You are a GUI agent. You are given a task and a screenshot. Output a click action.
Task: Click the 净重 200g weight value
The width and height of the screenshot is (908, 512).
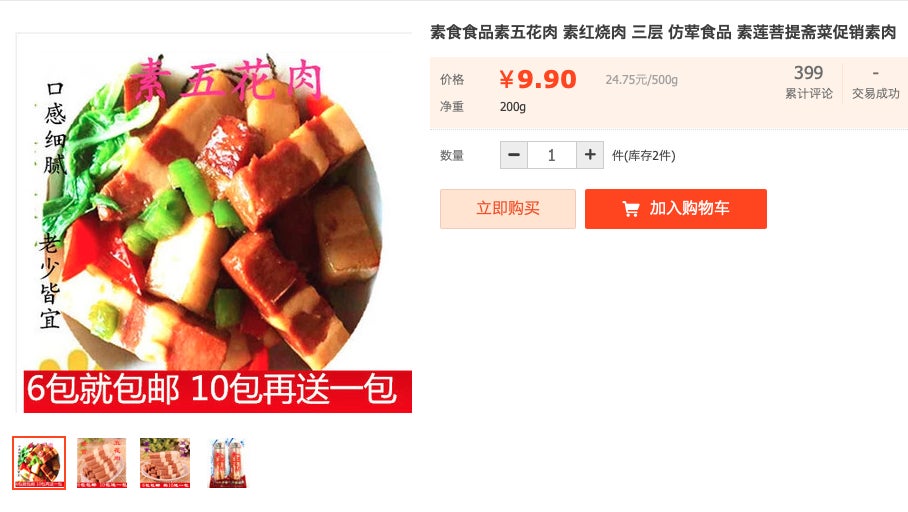click(x=512, y=107)
